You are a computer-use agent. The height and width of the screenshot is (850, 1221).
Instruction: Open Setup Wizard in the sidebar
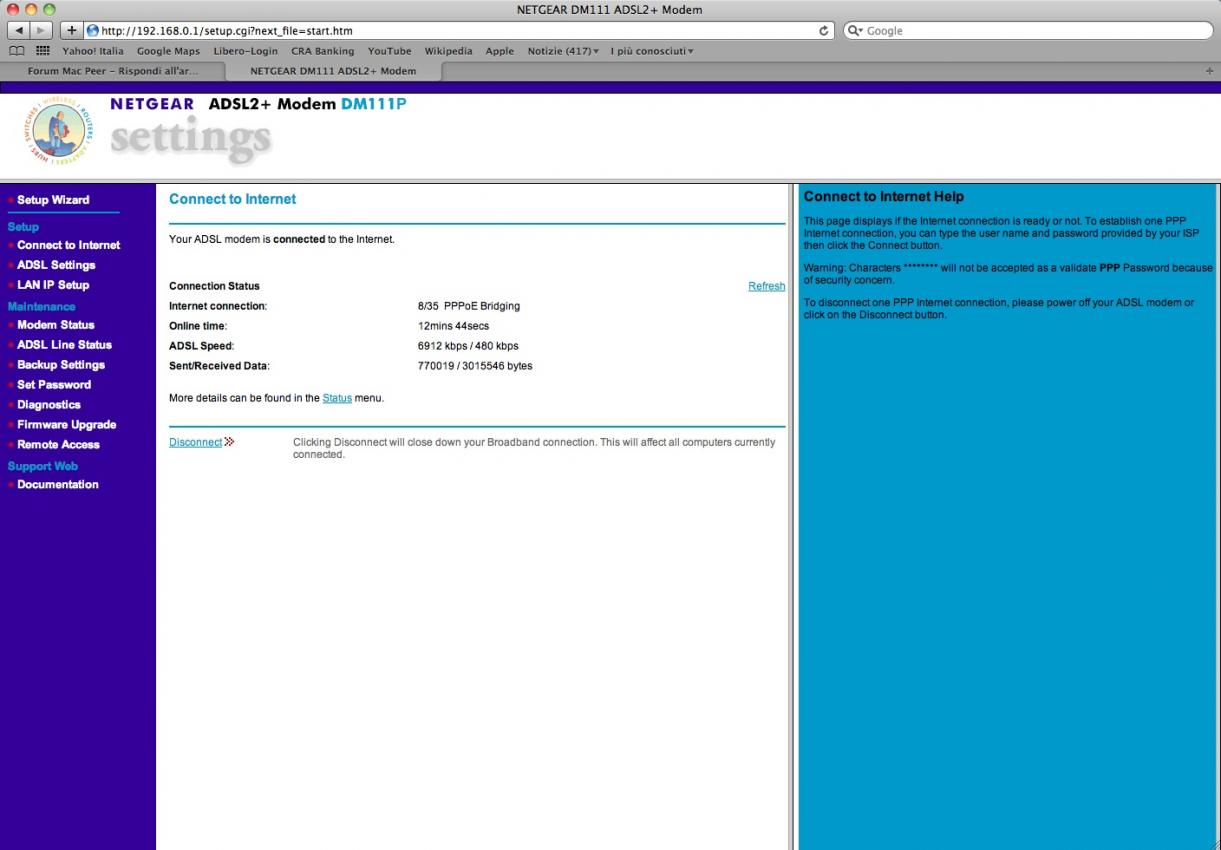coord(53,200)
